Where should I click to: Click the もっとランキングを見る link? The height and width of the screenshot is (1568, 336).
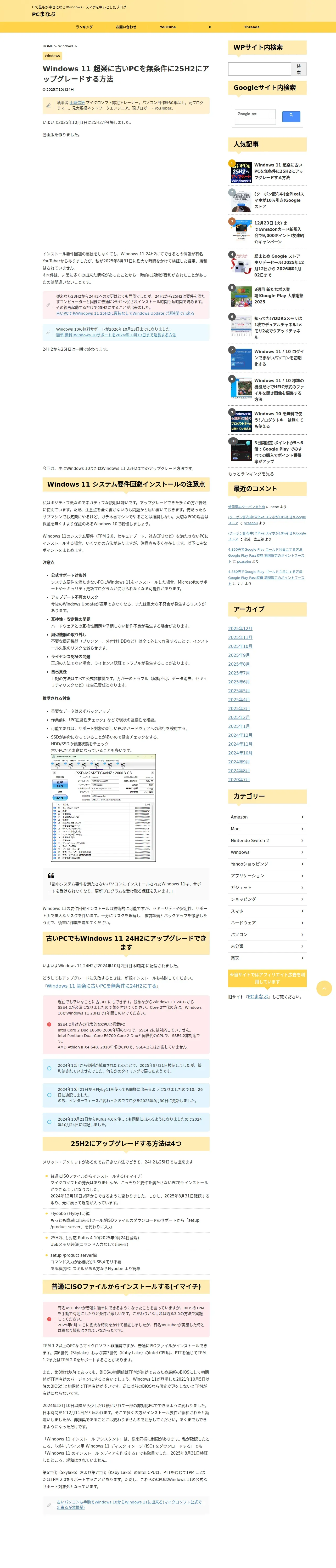tap(251, 474)
